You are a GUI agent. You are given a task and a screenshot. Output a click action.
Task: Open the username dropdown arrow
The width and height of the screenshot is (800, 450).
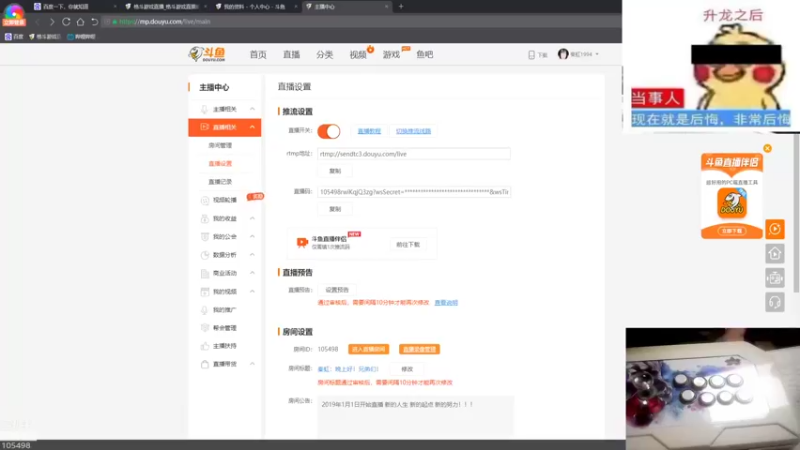597,54
